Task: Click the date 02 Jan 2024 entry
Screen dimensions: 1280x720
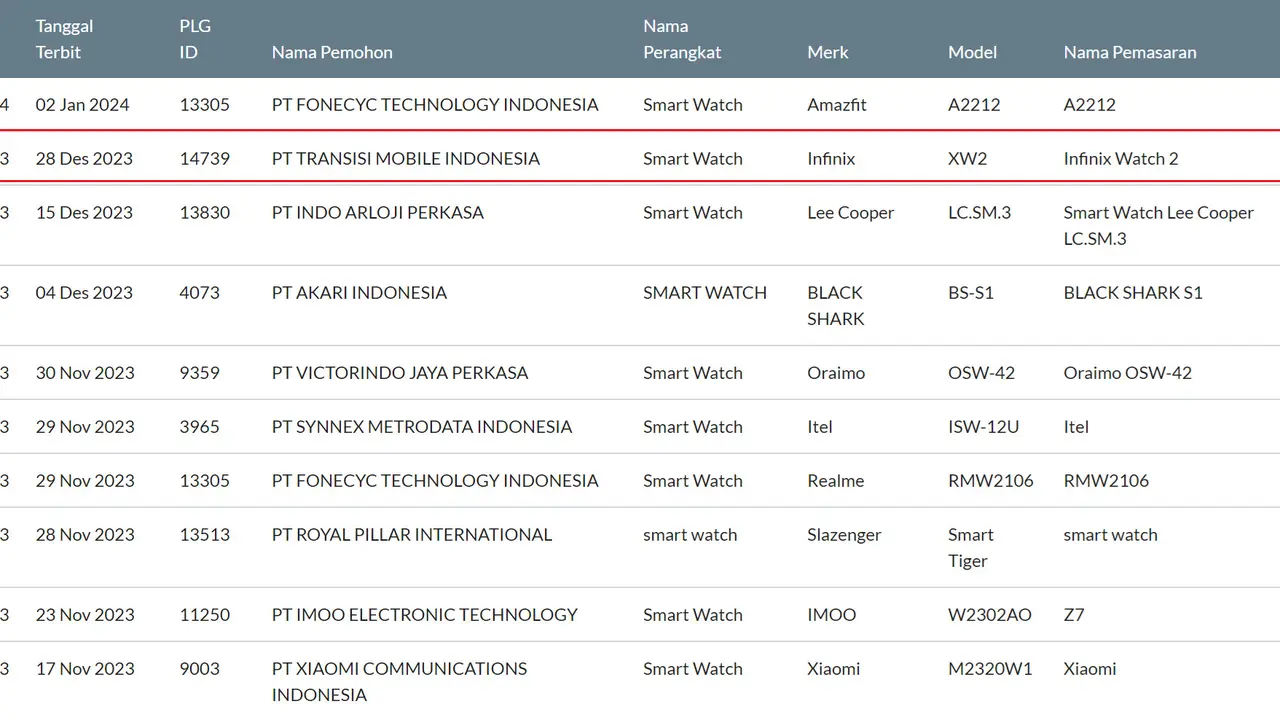Action: [x=84, y=104]
